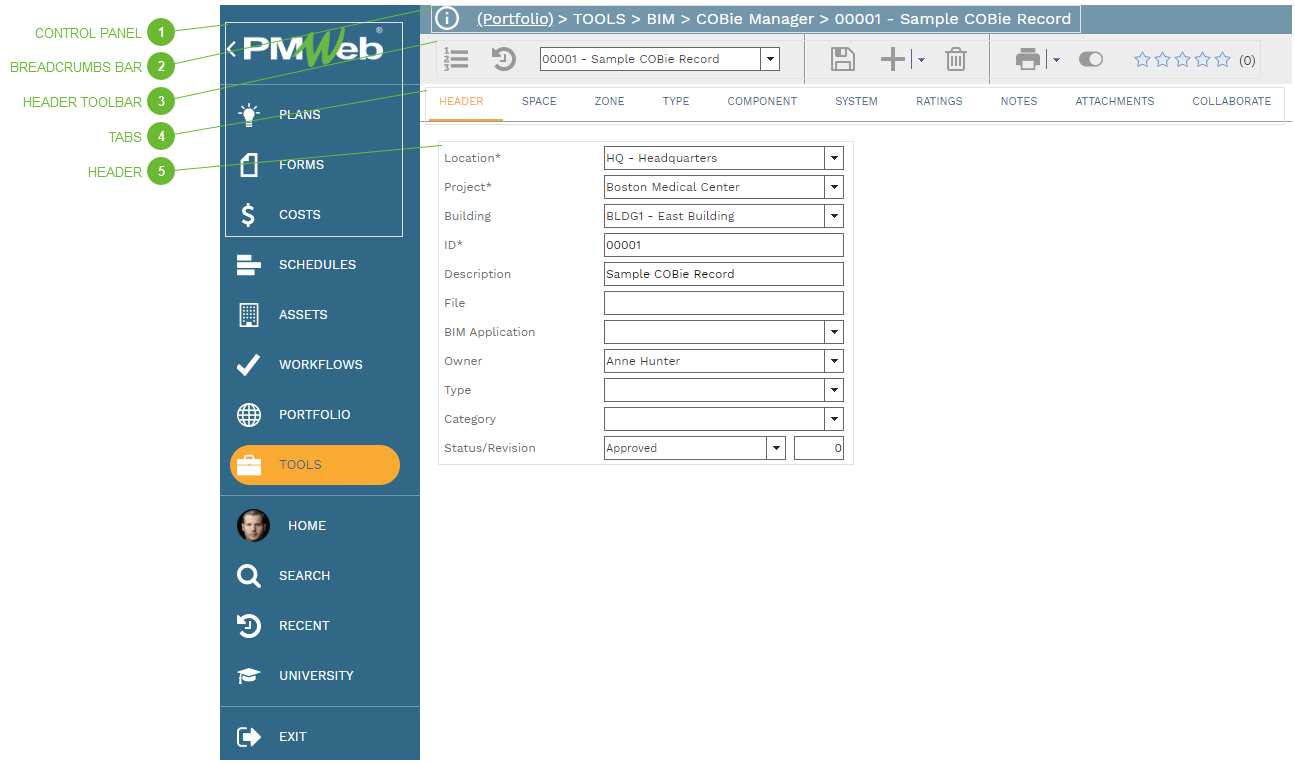Open the records list icon in the toolbar
Viewport: 1295px width, 763px height.
(456, 59)
